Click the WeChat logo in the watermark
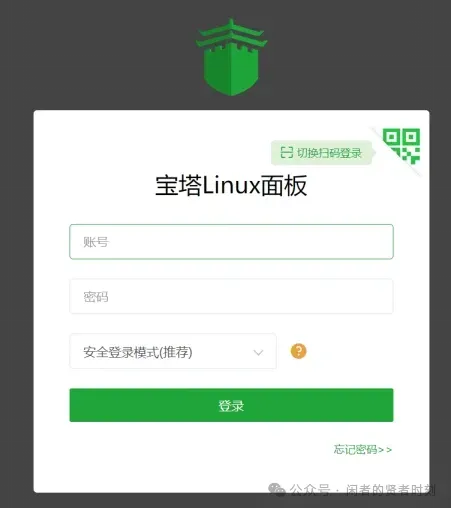 [x=277, y=489]
